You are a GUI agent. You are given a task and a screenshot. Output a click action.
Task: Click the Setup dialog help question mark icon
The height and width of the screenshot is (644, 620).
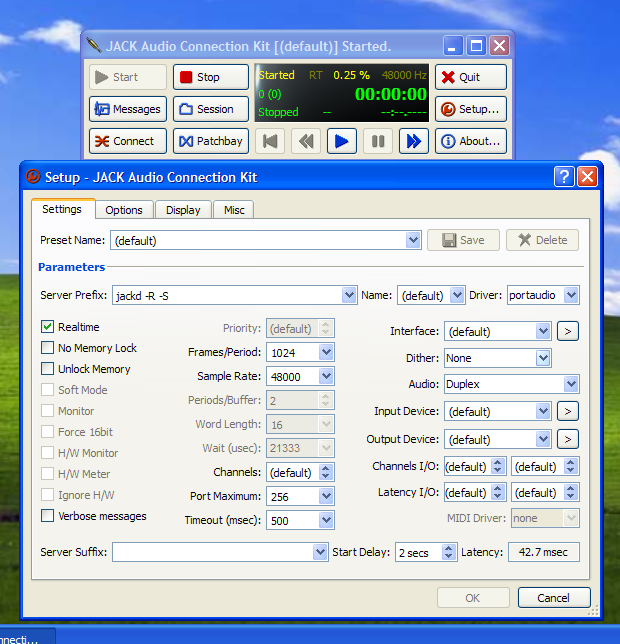tap(564, 177)
